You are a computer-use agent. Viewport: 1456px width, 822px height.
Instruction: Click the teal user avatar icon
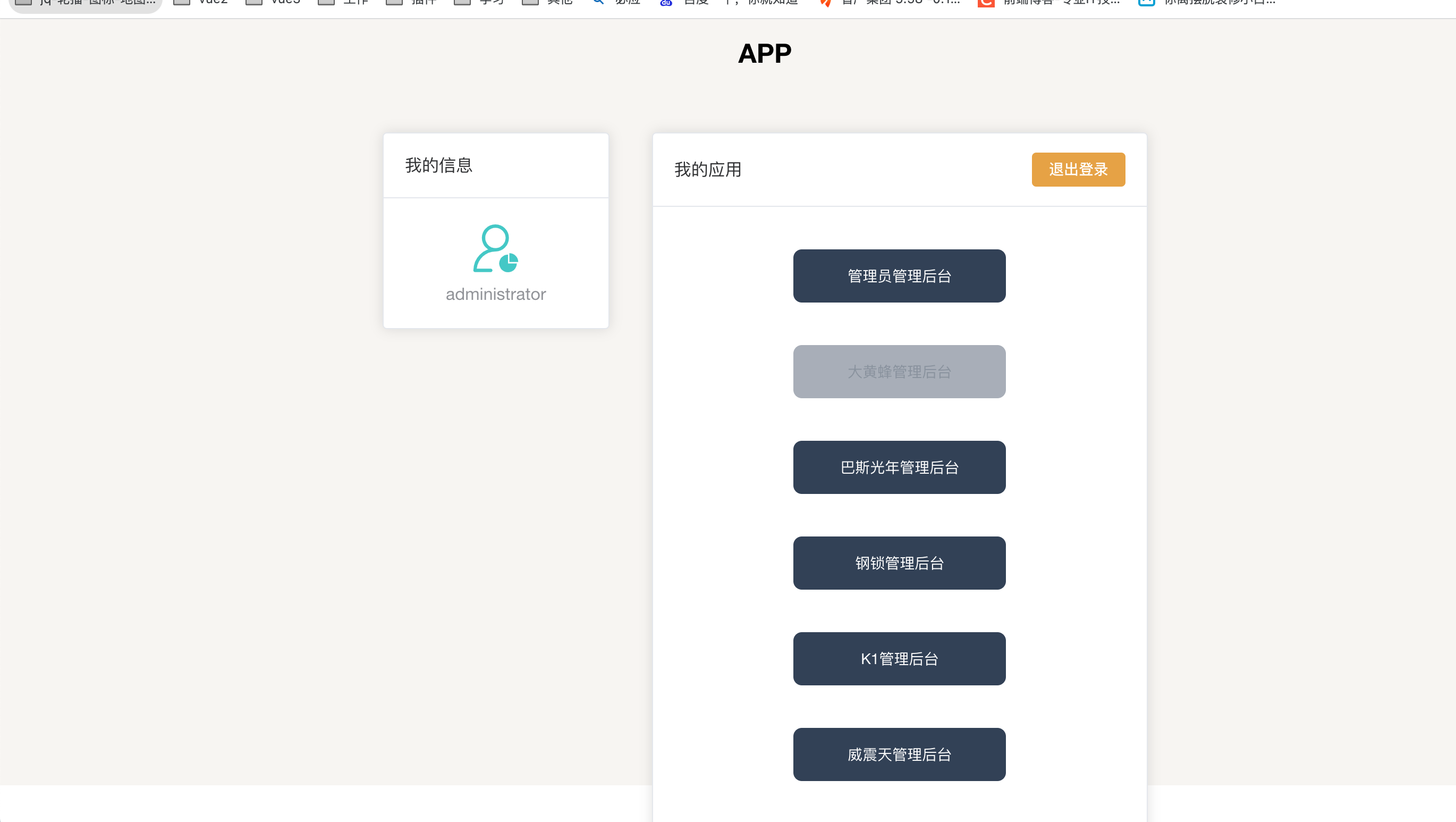point(496,248)
